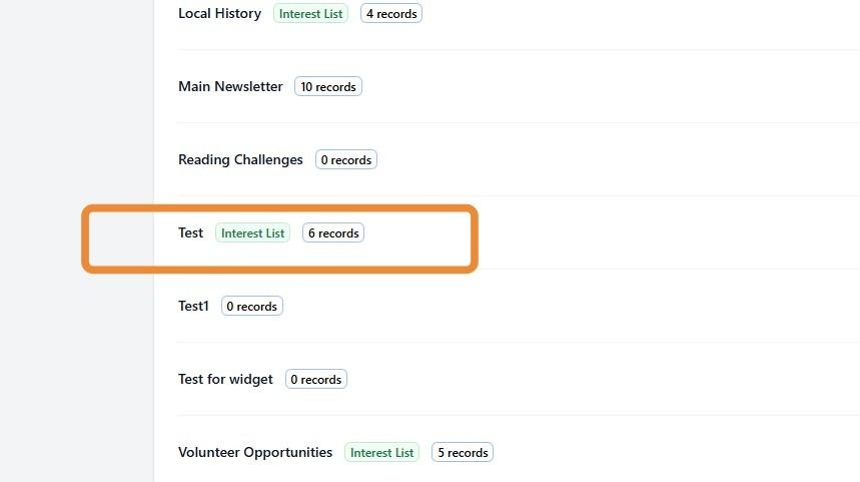Screen dimensions: 860x482
Task: Click Local History's Interest List badge
Action: (311, 14)
